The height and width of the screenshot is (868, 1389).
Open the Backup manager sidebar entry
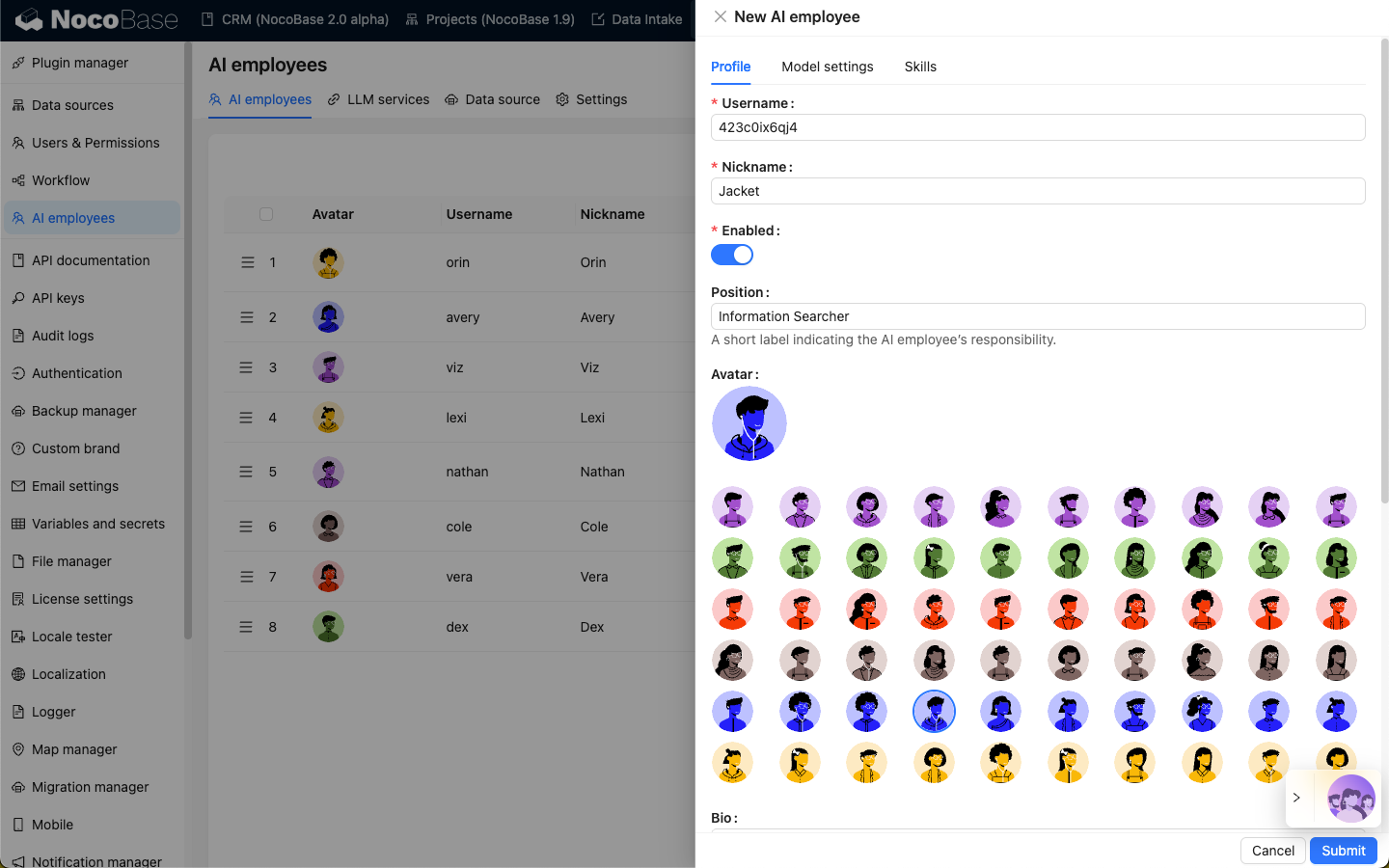[x=84, y=411]
